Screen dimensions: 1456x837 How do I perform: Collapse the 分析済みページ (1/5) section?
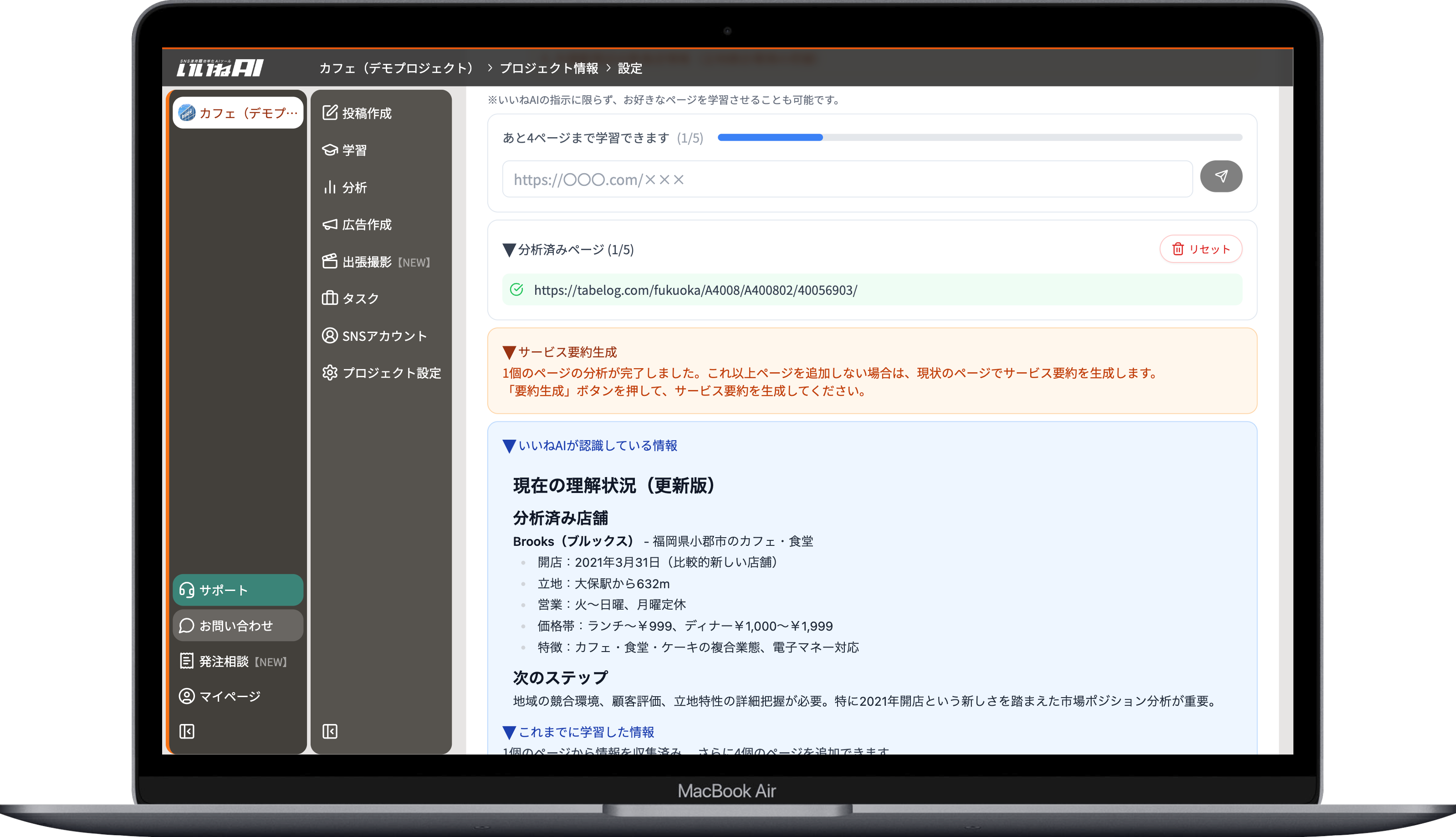[x=568, y=250]
